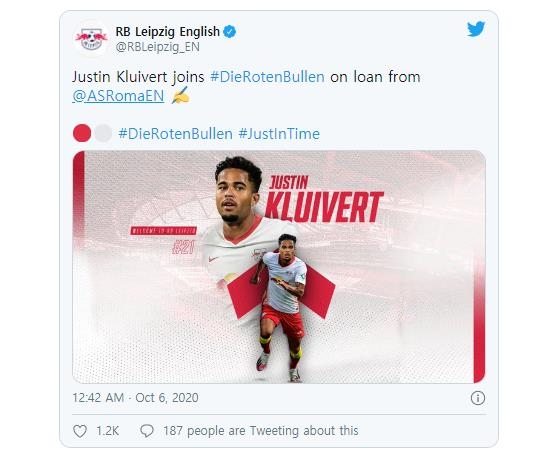This screenshot has height=461, width=559.
Task: Open the RB Leipzig profile avatar
Action: (x=91, y=39)
